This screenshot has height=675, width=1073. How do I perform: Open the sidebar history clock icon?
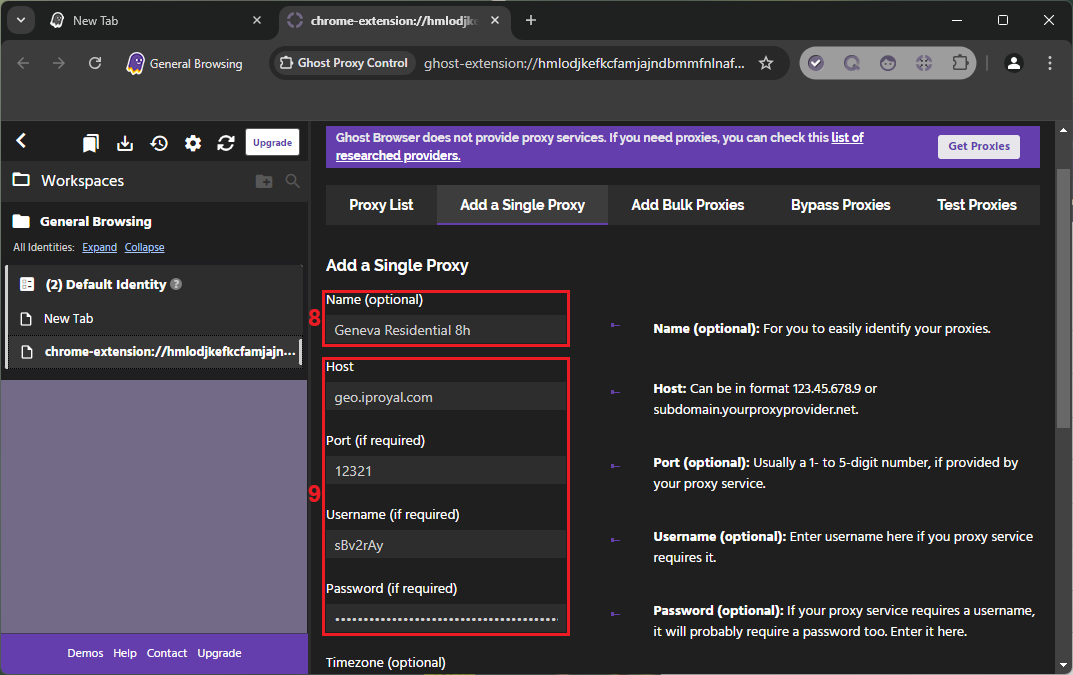(x=159, y=143)
